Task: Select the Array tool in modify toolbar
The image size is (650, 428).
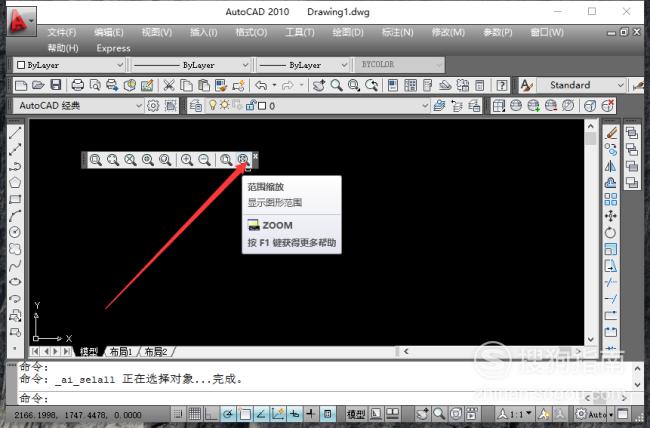Action: (611, 199)
